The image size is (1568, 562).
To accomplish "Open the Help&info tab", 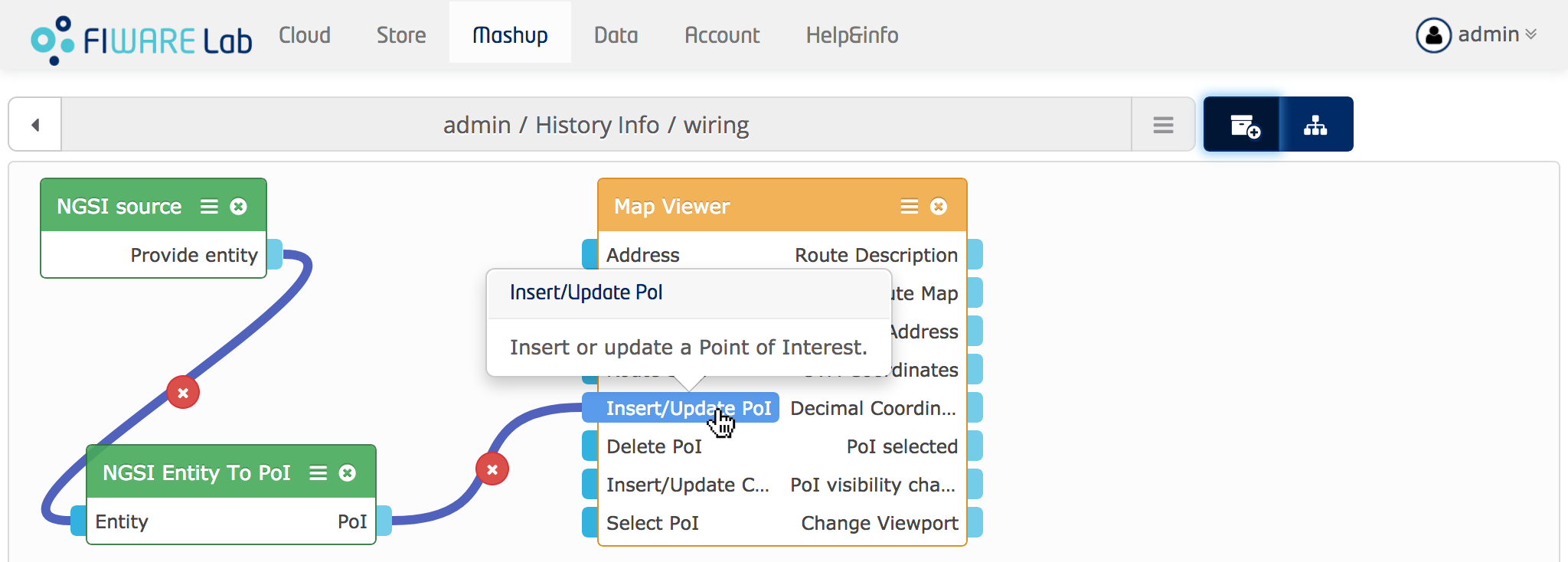I will pyautogui.click(x=852, y=35).
